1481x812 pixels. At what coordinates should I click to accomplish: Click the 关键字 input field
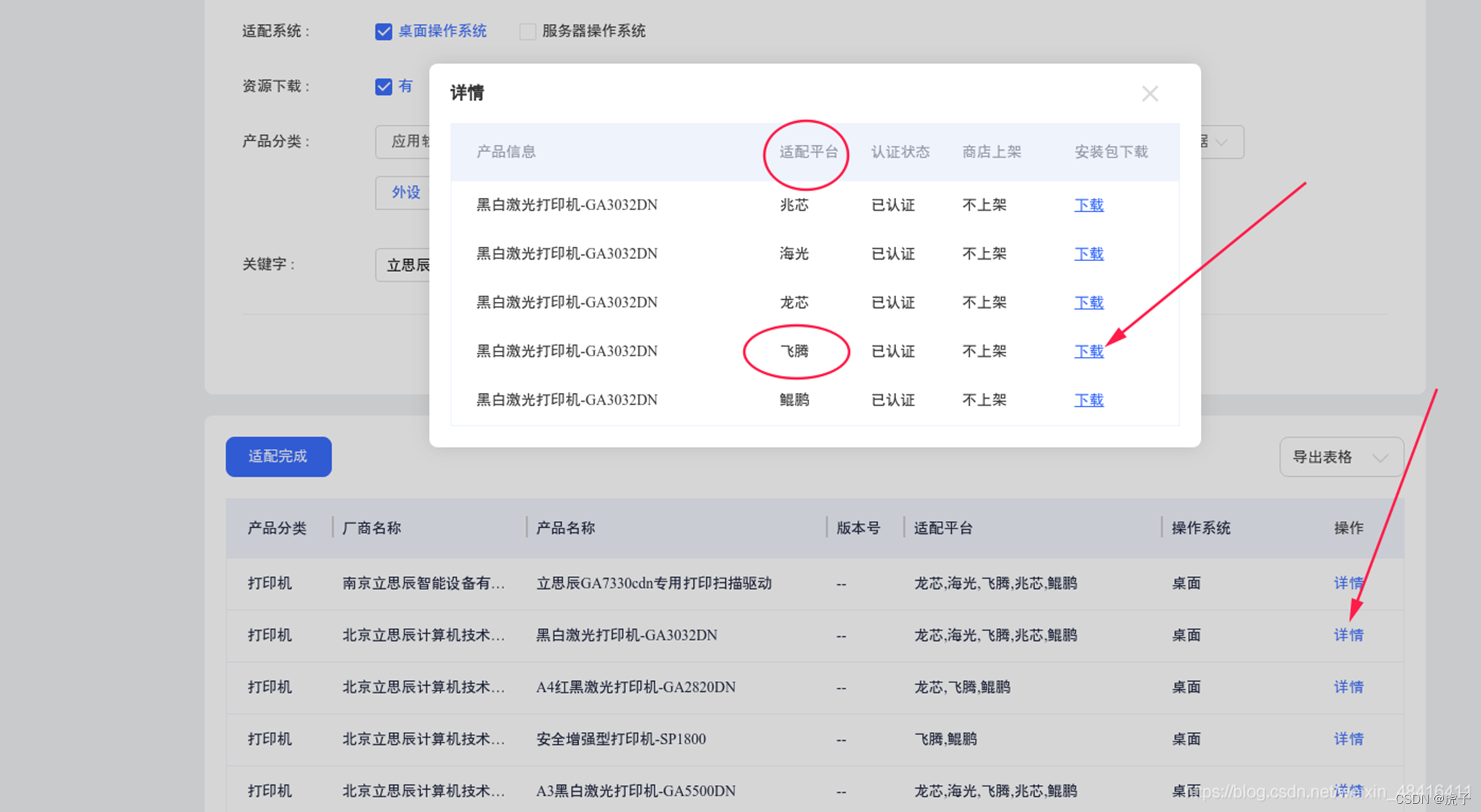(x=403, y=265)
